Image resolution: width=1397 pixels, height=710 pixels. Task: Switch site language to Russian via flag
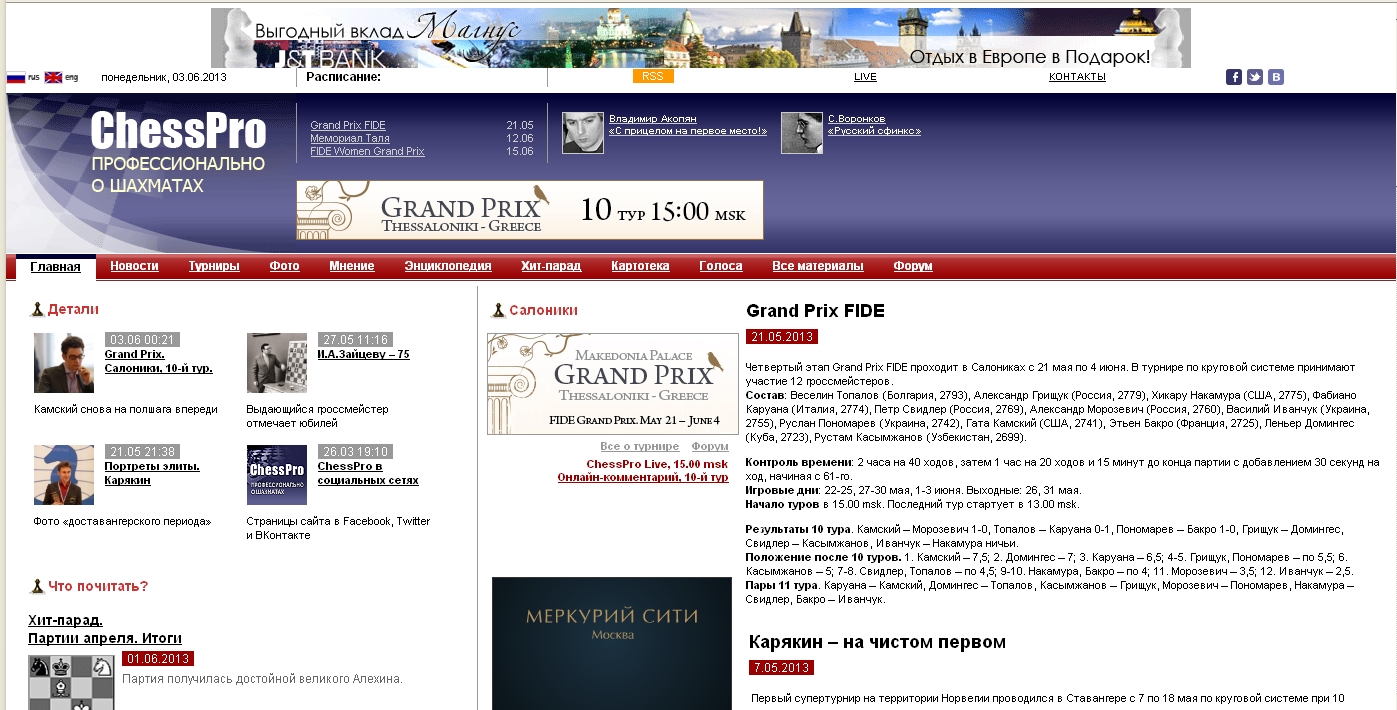click(16, 77)
